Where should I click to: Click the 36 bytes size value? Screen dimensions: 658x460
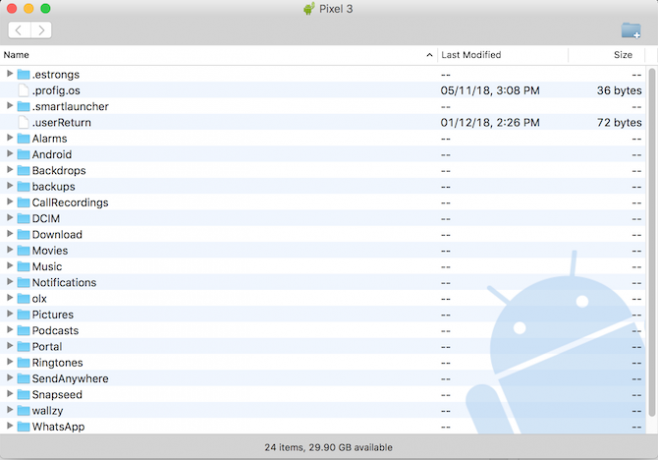619,91
